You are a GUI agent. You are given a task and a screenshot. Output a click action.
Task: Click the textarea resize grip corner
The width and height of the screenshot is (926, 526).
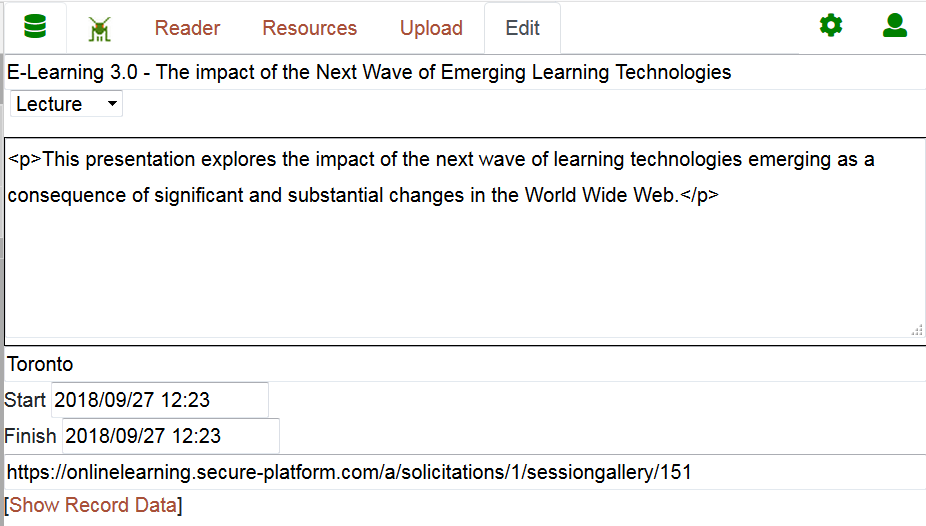[917, 330]
